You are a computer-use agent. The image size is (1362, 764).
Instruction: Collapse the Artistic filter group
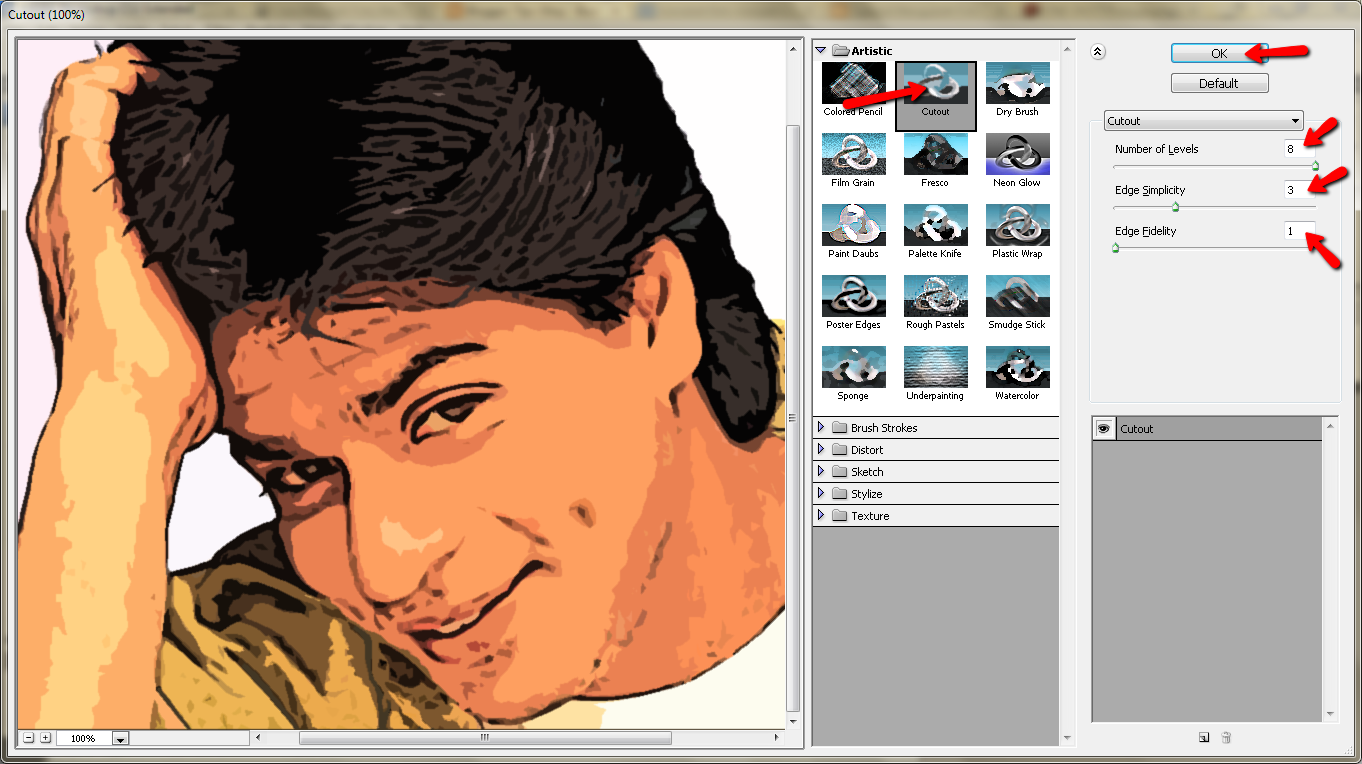(x=820, y=50)
